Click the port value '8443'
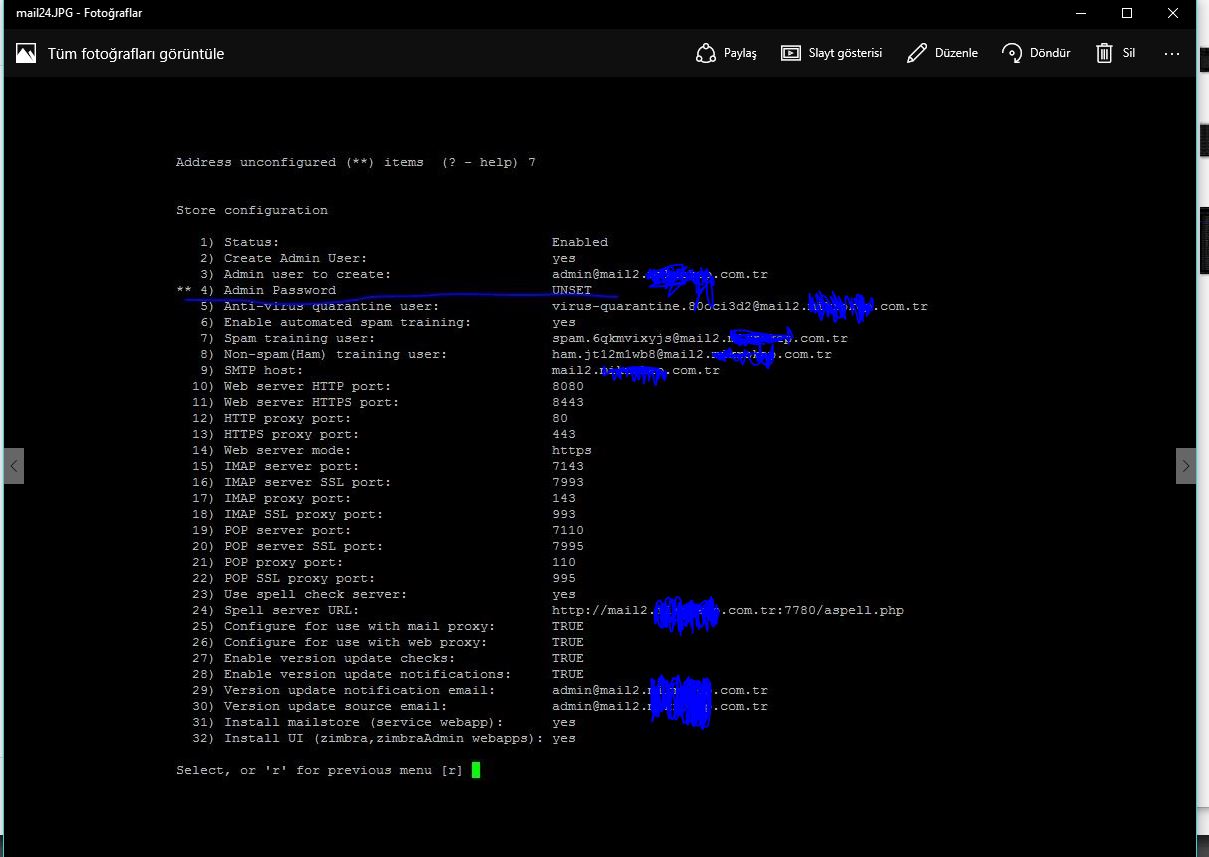 click(x=568, y=402)
